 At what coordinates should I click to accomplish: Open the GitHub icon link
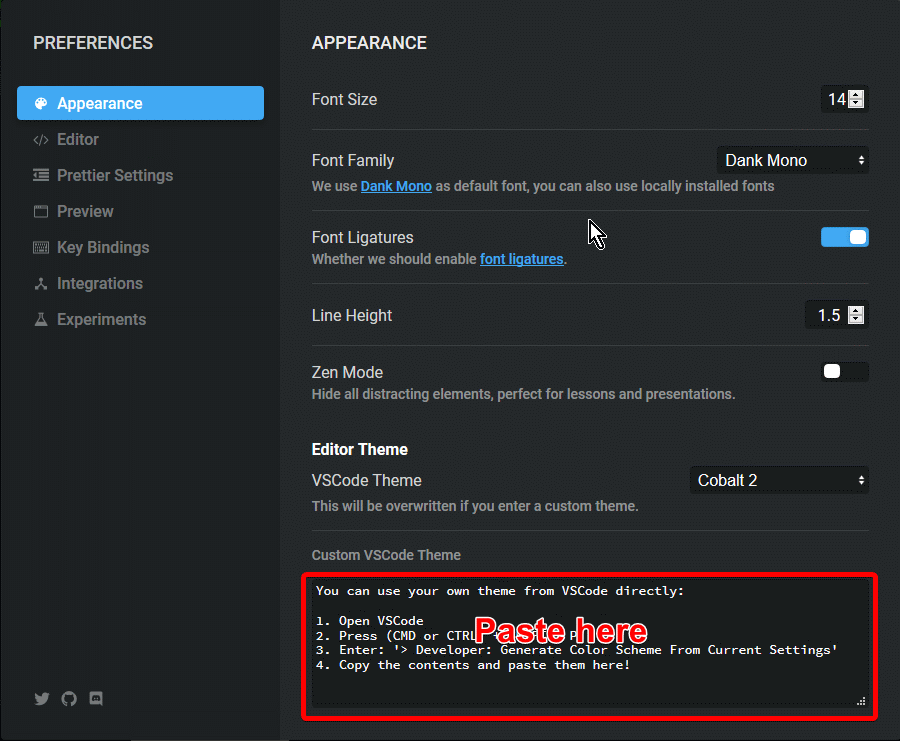coord(69,699)
